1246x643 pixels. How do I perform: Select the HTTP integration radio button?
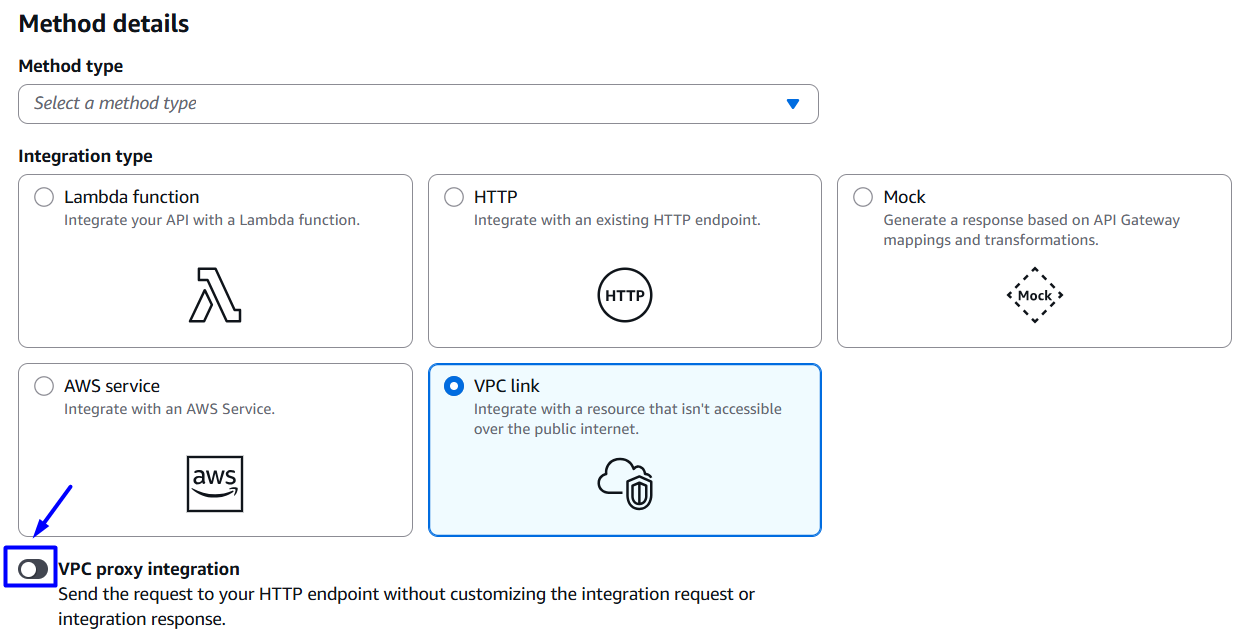[454, 197]
